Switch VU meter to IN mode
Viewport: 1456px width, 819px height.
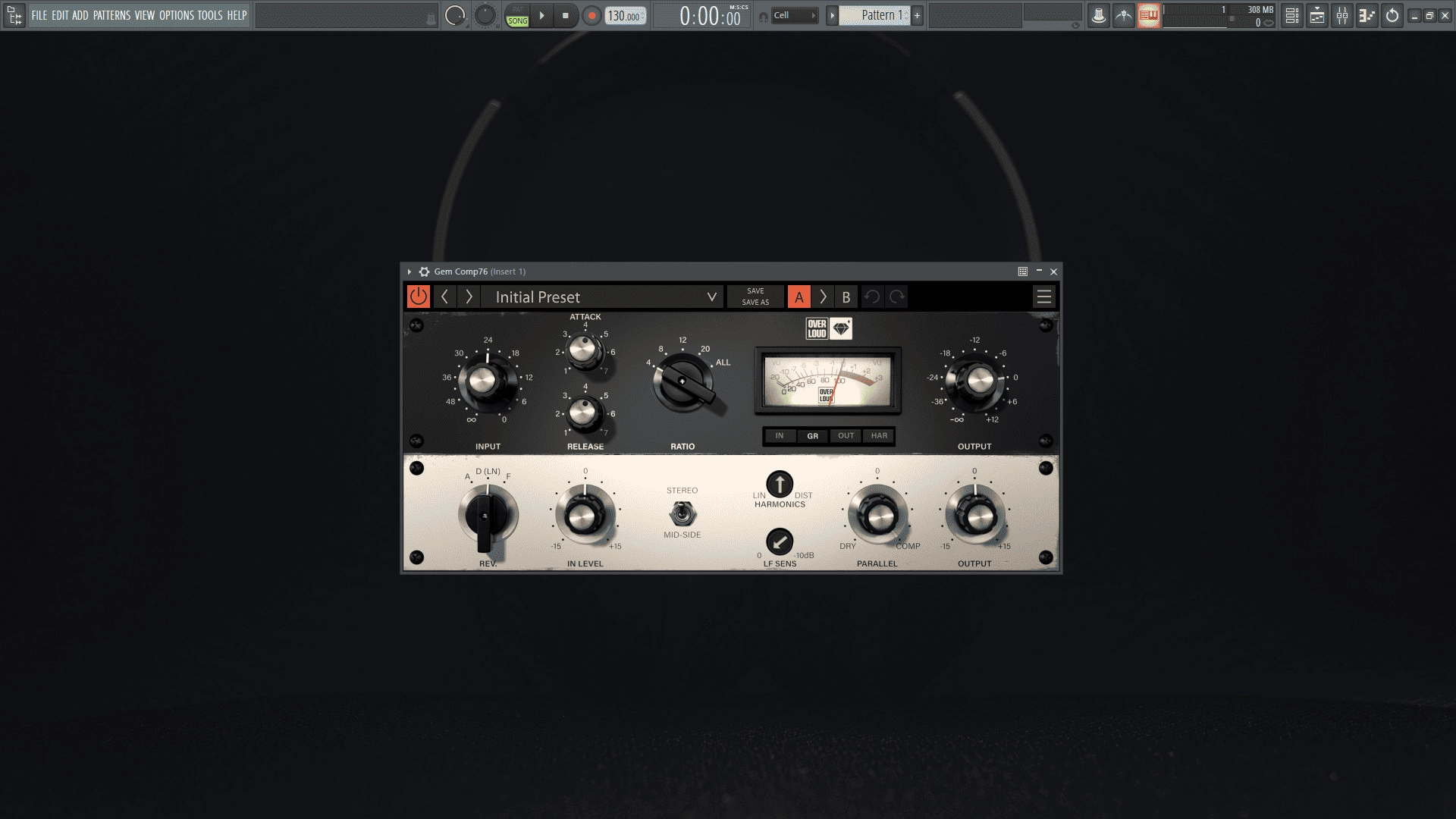(x=779, y=436)
